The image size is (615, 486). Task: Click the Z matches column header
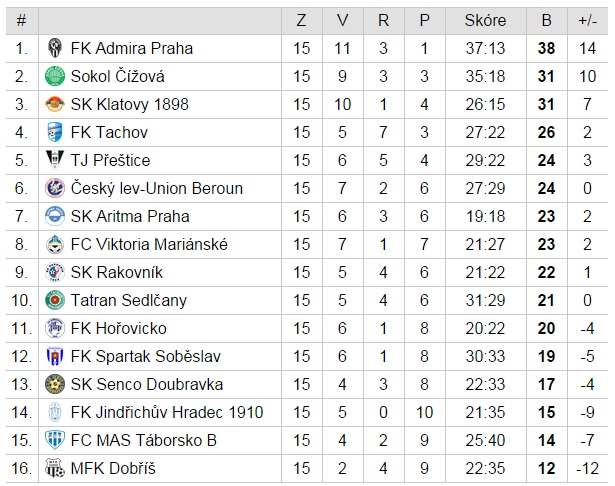point(301,20)
